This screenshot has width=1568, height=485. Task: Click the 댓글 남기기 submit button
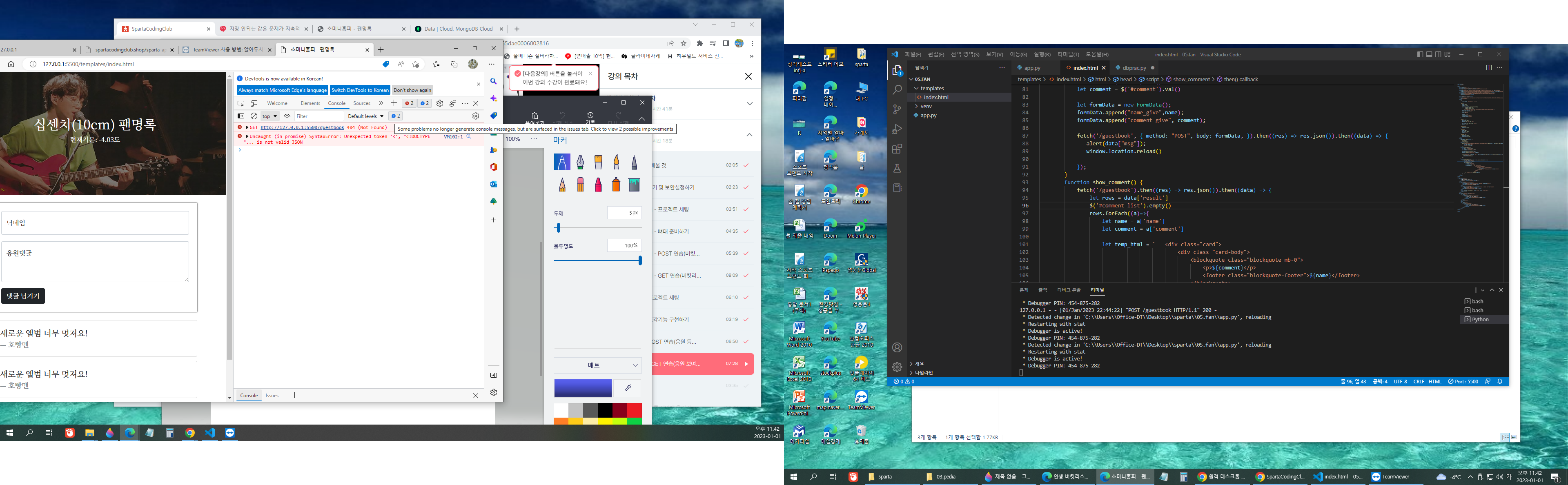click(23, 296)
